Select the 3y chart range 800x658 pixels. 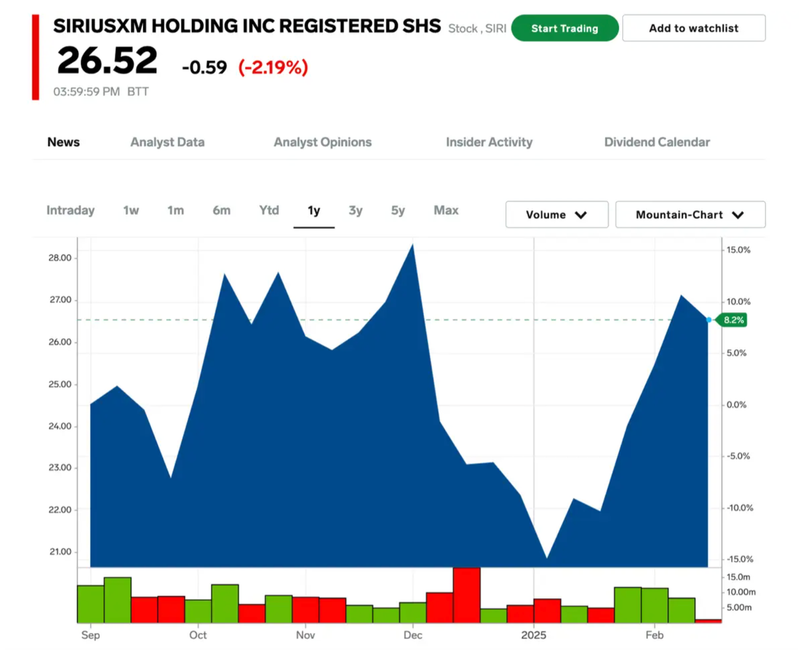356,210
